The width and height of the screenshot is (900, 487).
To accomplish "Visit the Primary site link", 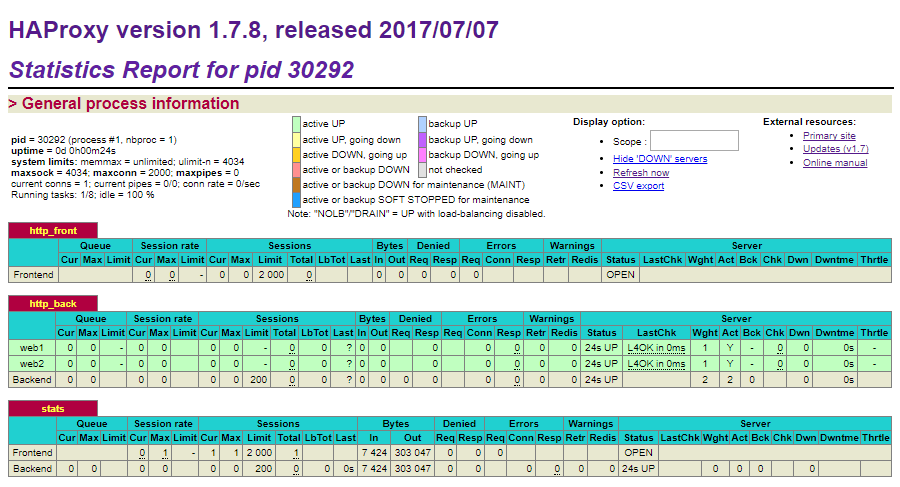I will point(829,136).
